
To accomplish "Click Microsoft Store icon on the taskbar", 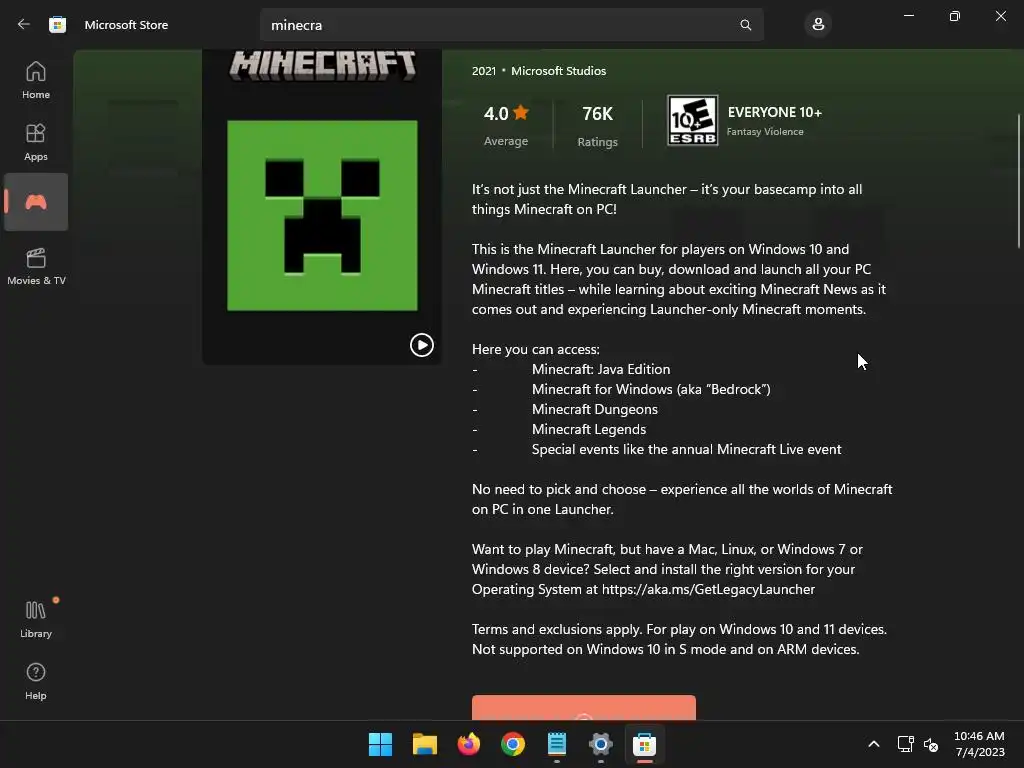I will tap(645, 744).
